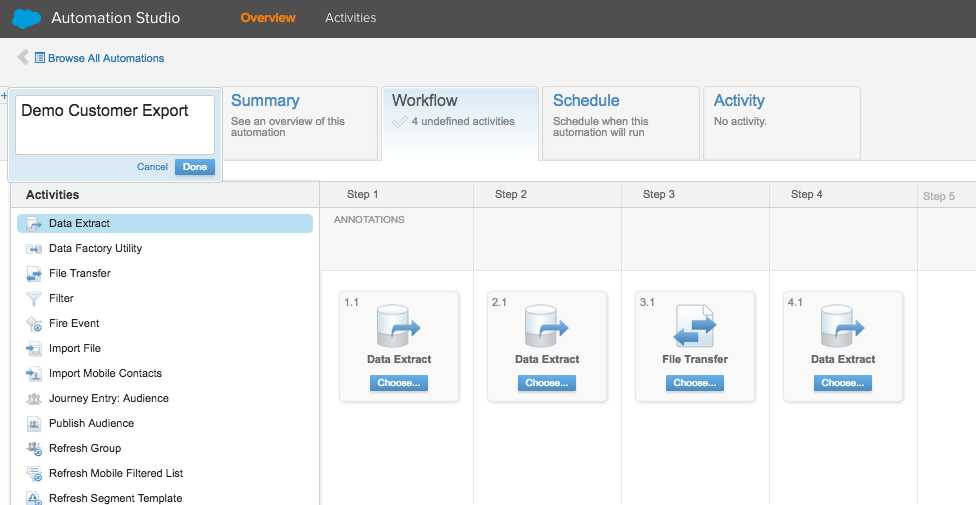Click the automation name text field
Image resolution: width=976 pixels, height=505 pixels.
click(x=115, y=125)
